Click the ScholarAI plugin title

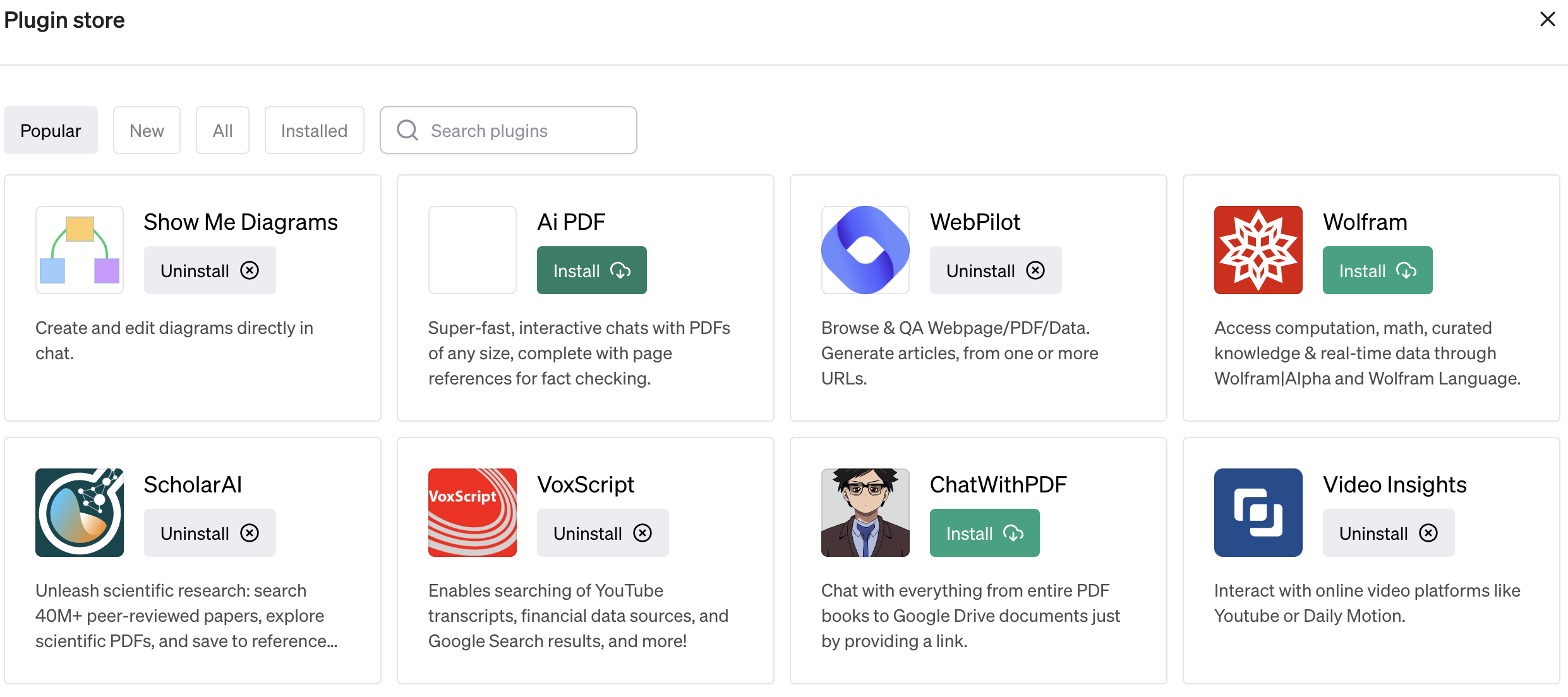193,485
